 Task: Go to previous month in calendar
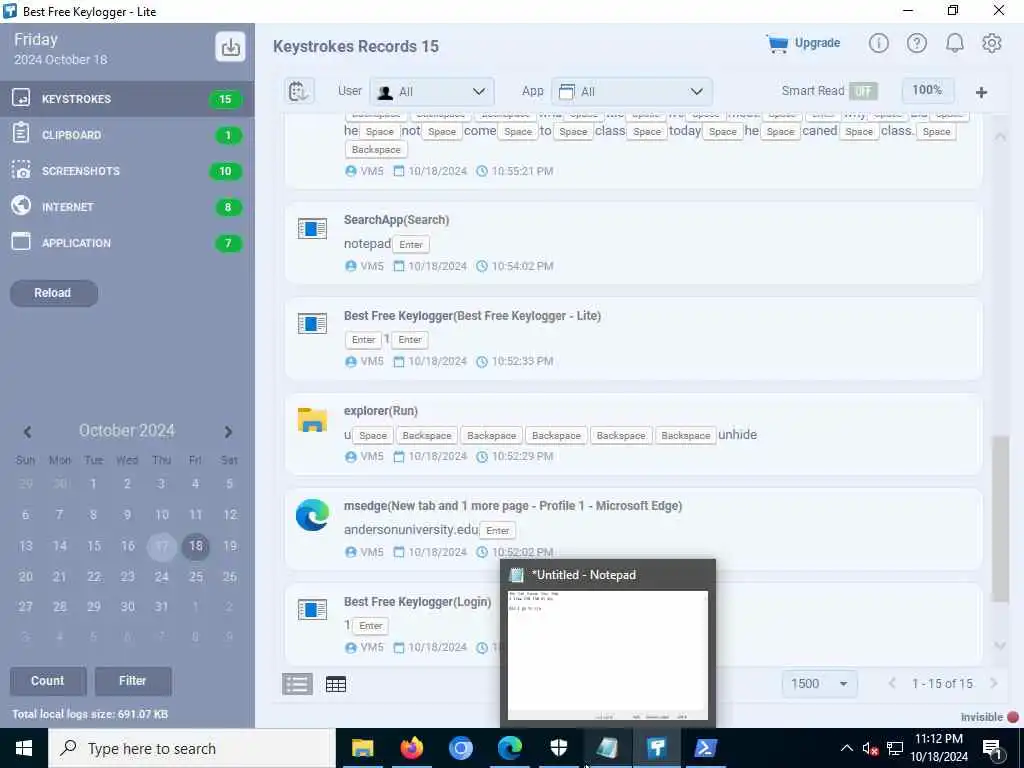[x=27, y=432]
